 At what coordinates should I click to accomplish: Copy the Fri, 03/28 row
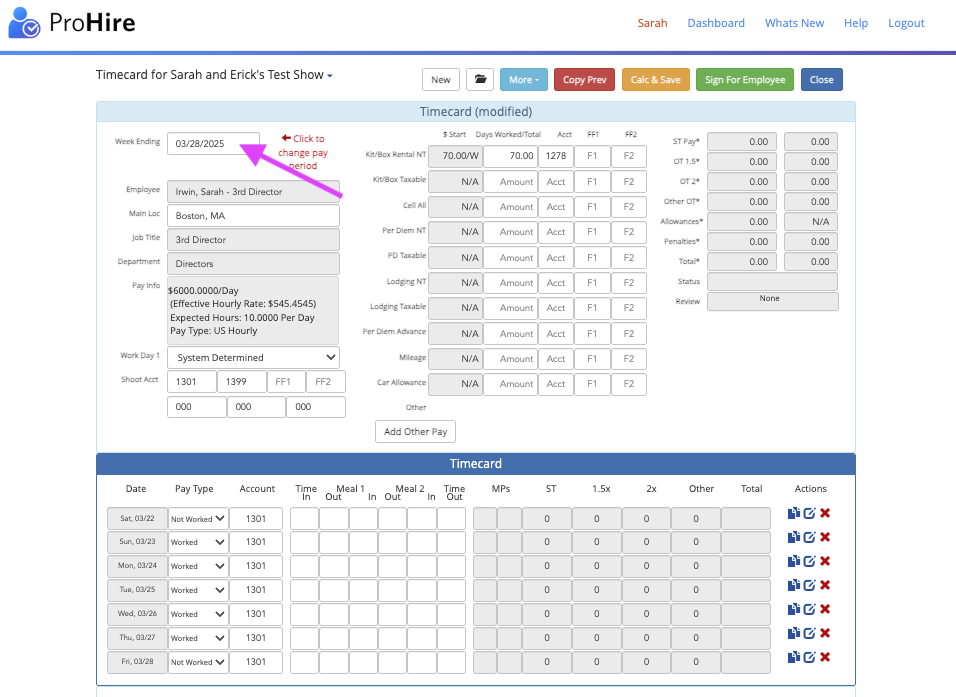[x=793, y=657]
